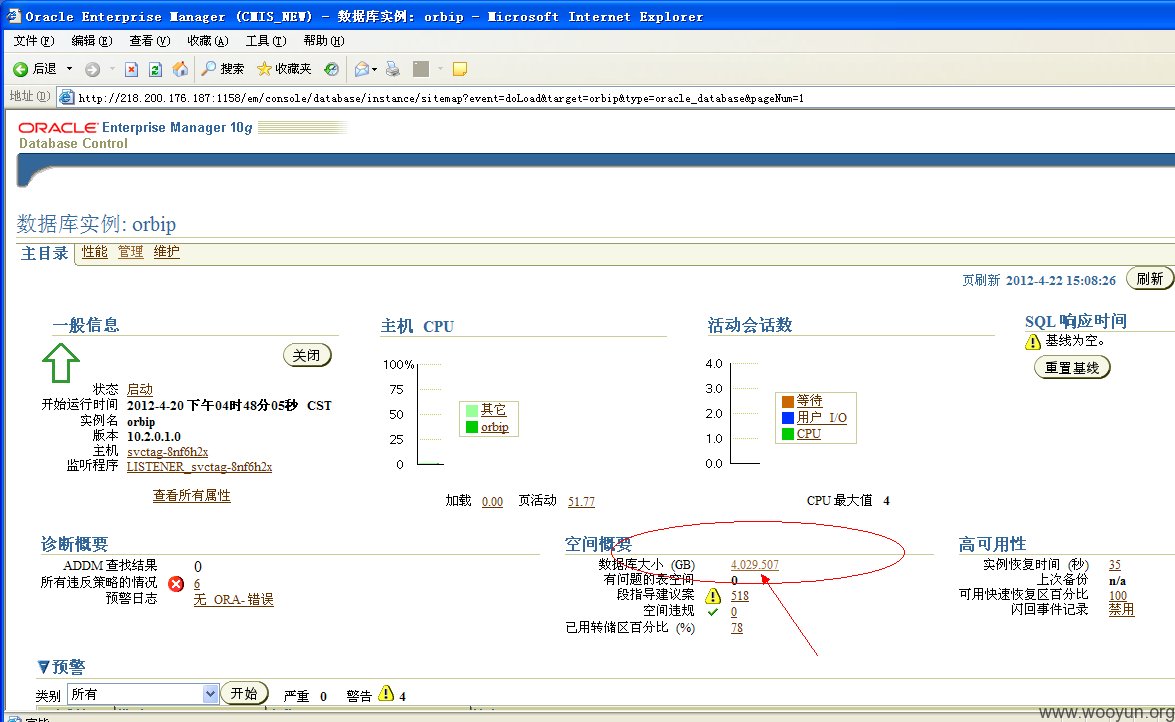Image resolution: width=1175 pixels, height=722 pixels.
Task: Click the History toolbar icon
Action: [x=331, y=69]
